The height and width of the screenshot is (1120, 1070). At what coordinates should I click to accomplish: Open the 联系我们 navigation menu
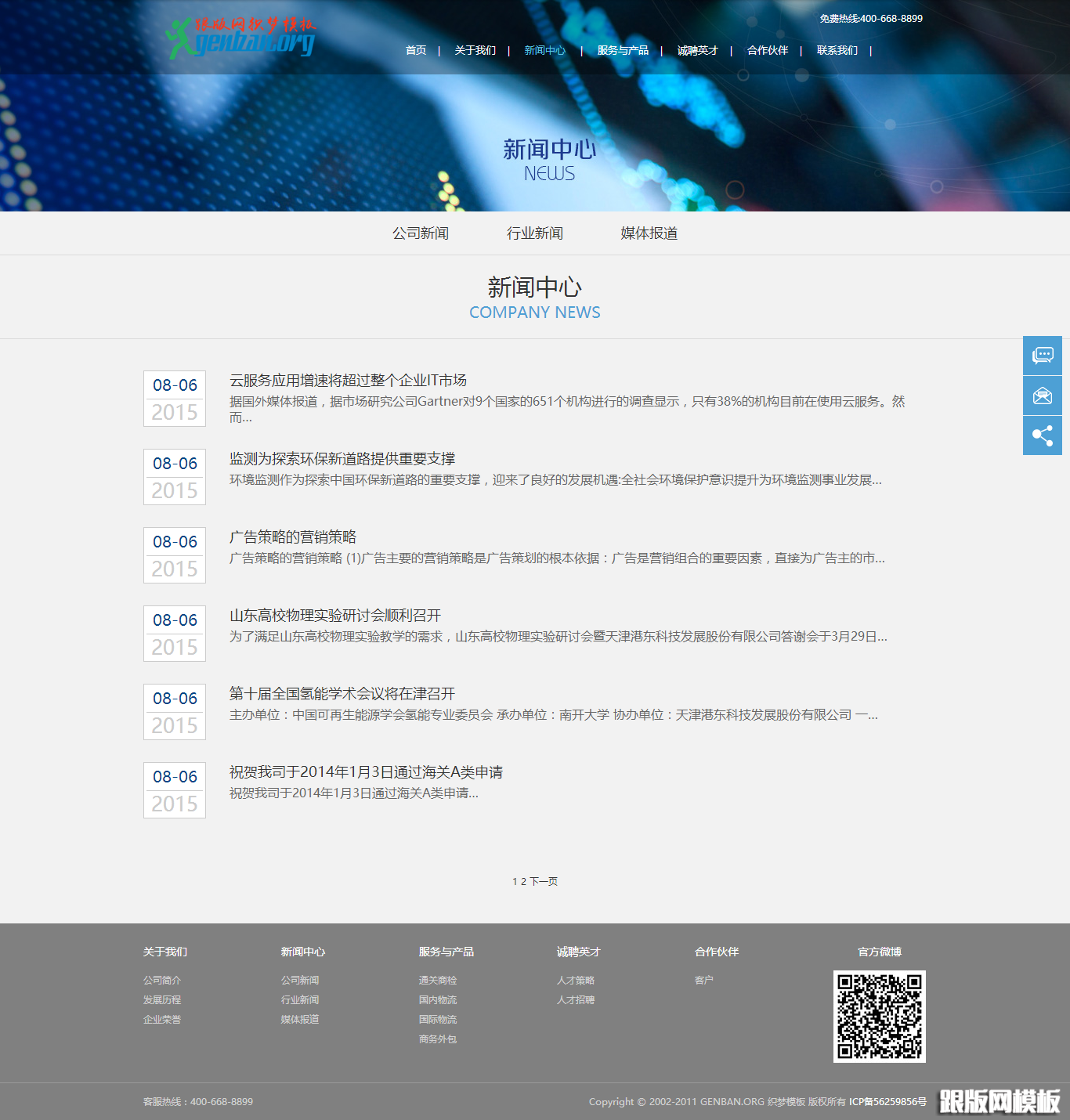837,50
